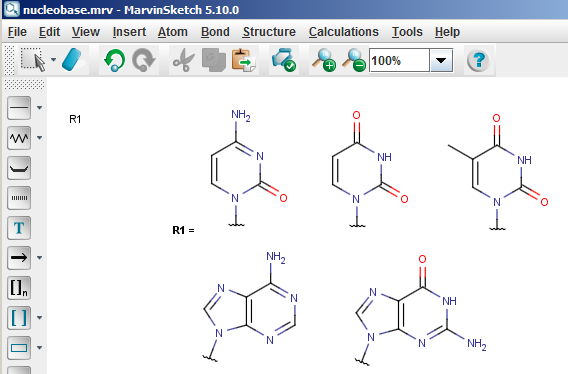Open the Help menu
The width and height of the screenshot is (568, 374).
[447, 32]
